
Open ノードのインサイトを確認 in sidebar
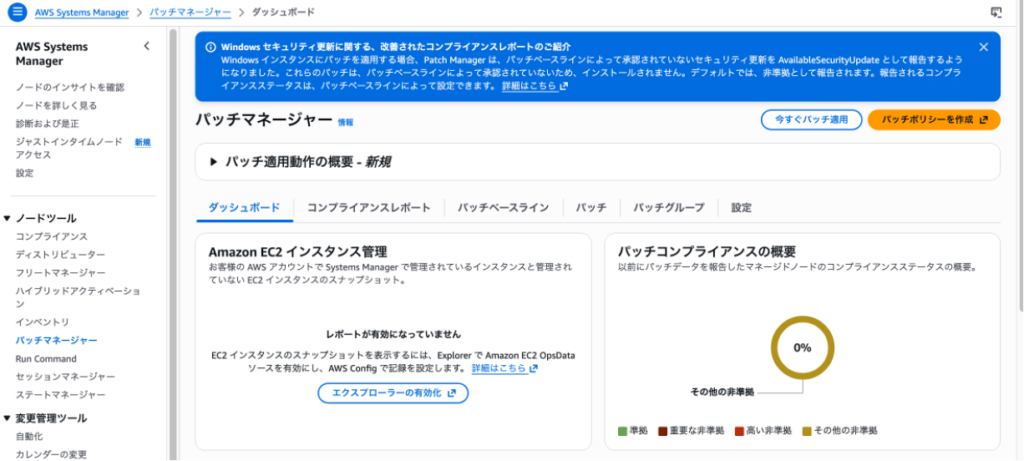70,87
